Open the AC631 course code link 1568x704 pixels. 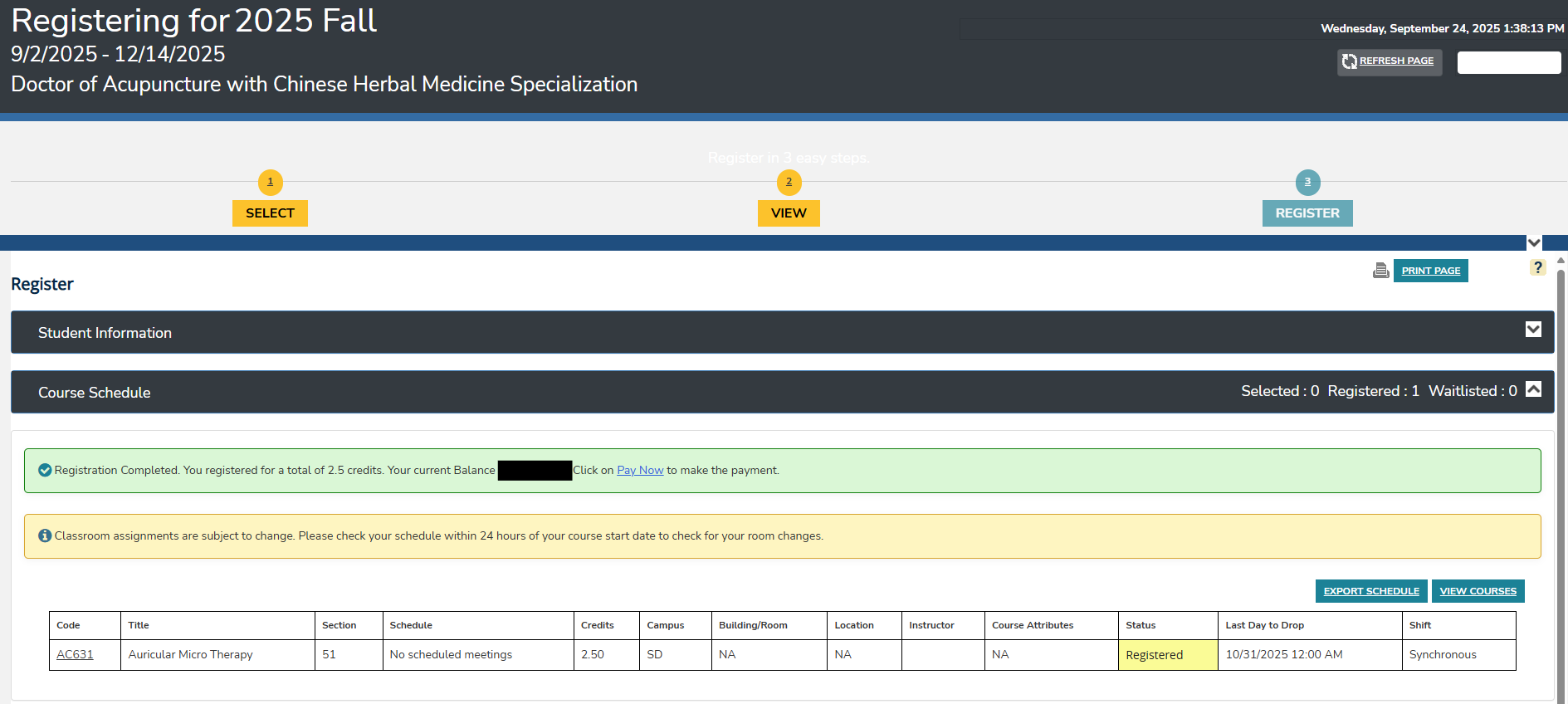click(75, 654)
